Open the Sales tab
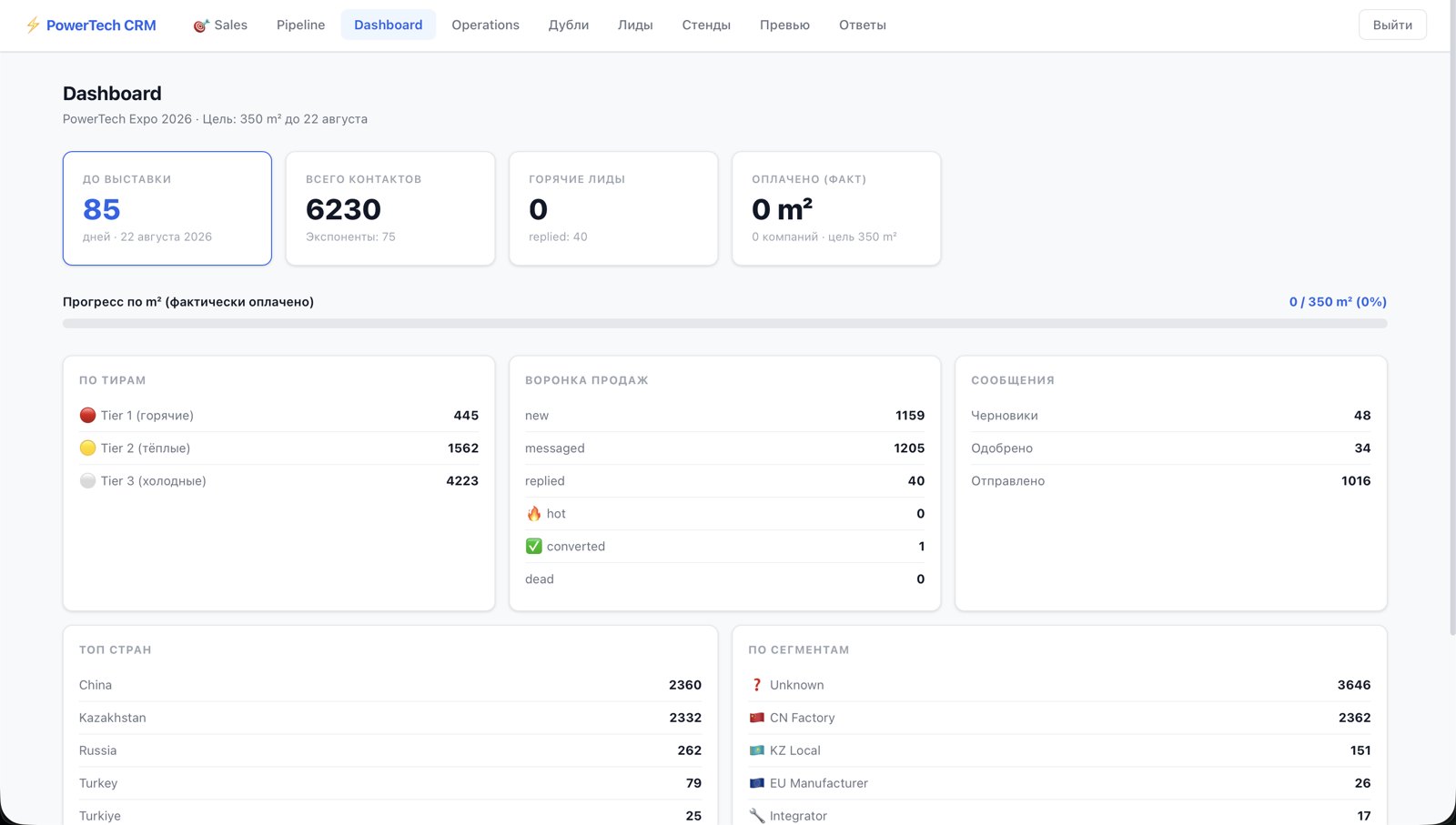 220,25
